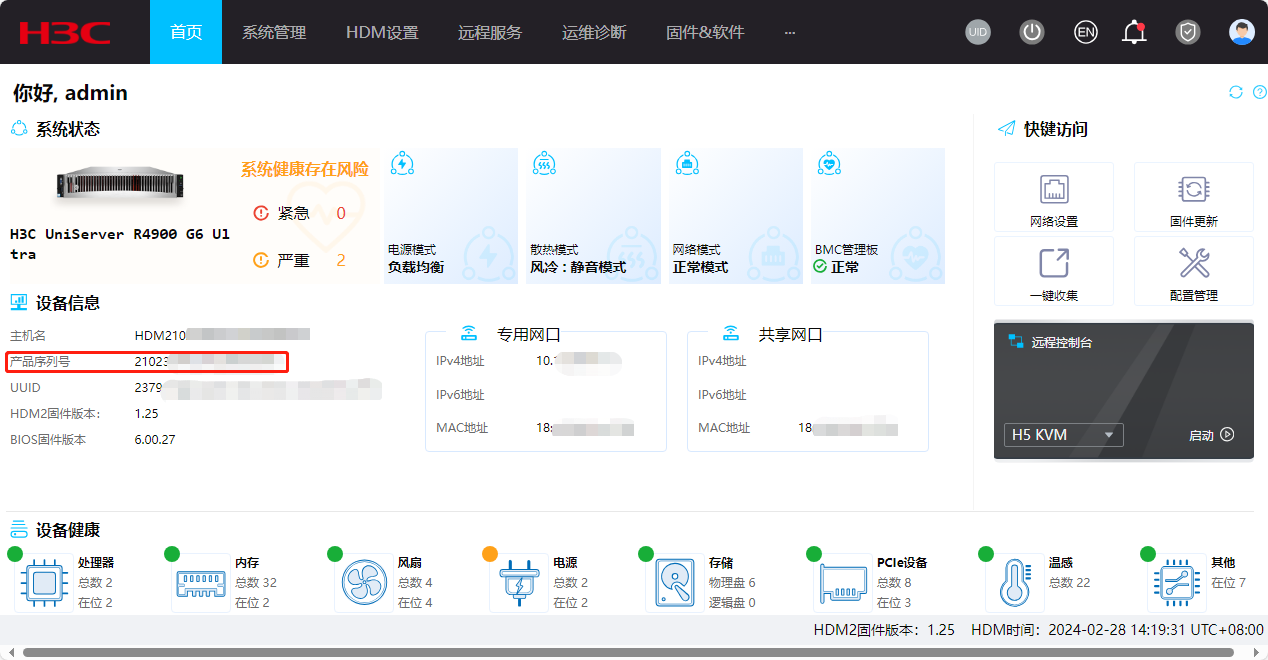Open the network settings shortcut icon
The image size is (1268, 660).
tap(1054, 189)
